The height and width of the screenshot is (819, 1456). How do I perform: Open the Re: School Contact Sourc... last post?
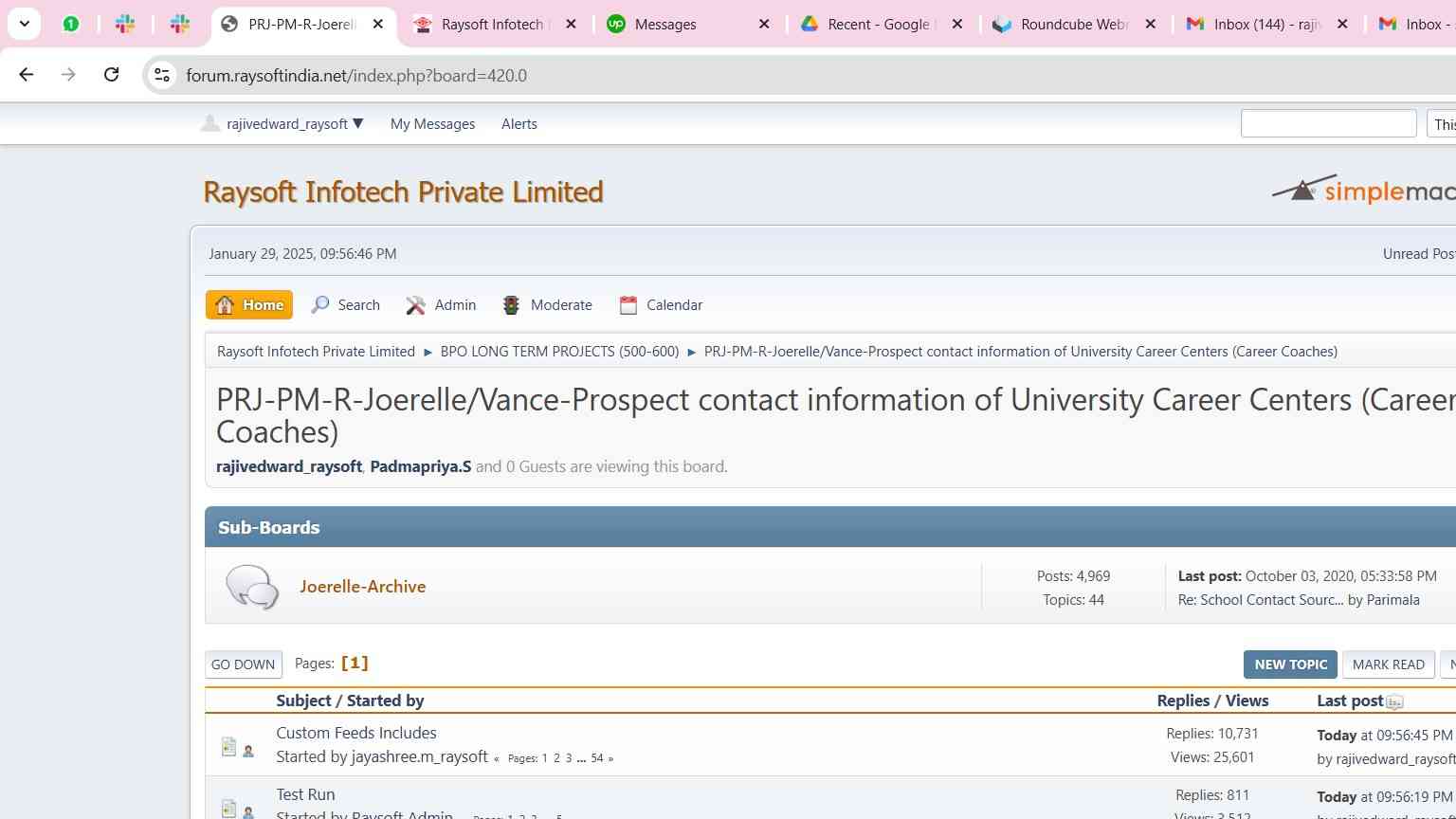tap(1261, 600)
